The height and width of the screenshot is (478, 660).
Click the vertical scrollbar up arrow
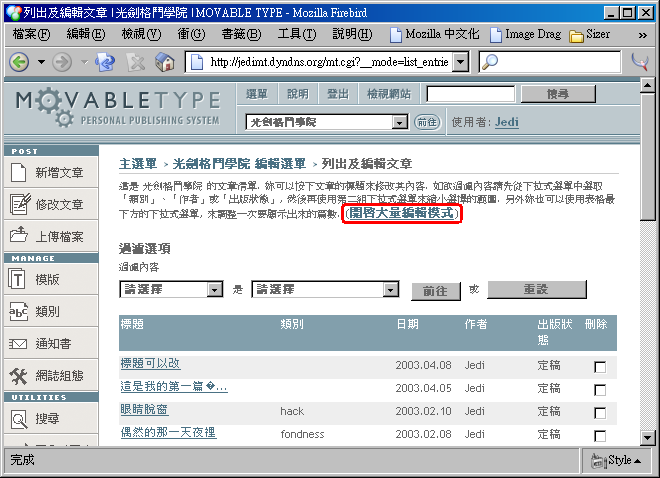tap(647, 85)
